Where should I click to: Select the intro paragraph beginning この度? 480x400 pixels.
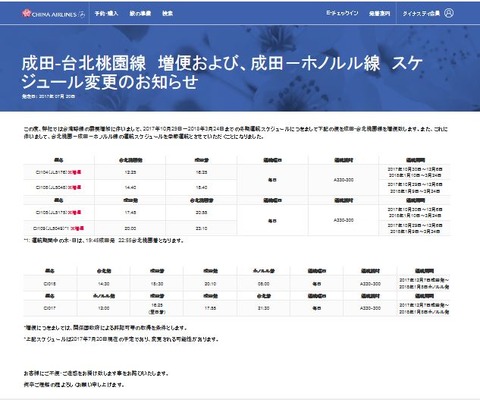pos(236,132)
